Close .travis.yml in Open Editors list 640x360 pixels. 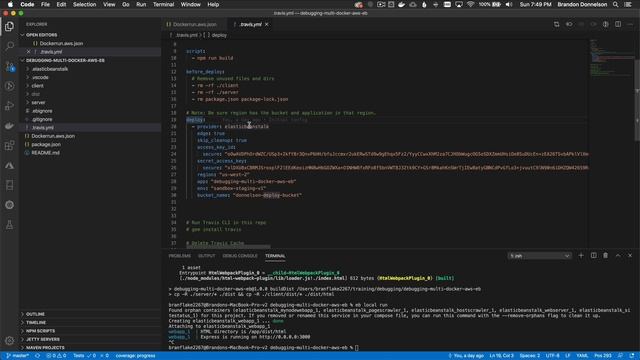[x=29, y=52]
